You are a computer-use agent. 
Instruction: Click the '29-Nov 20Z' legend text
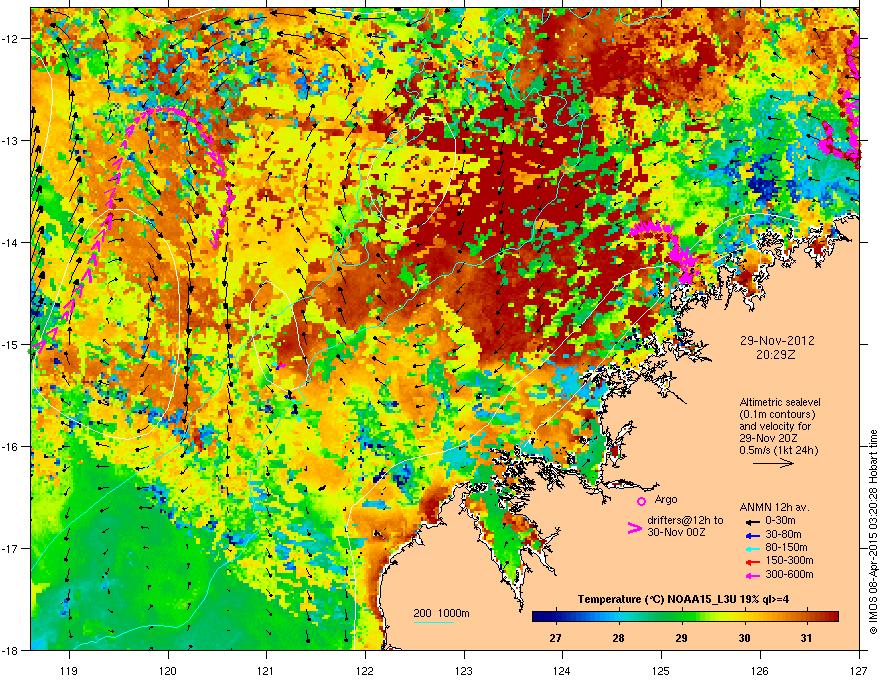(768, 438)
